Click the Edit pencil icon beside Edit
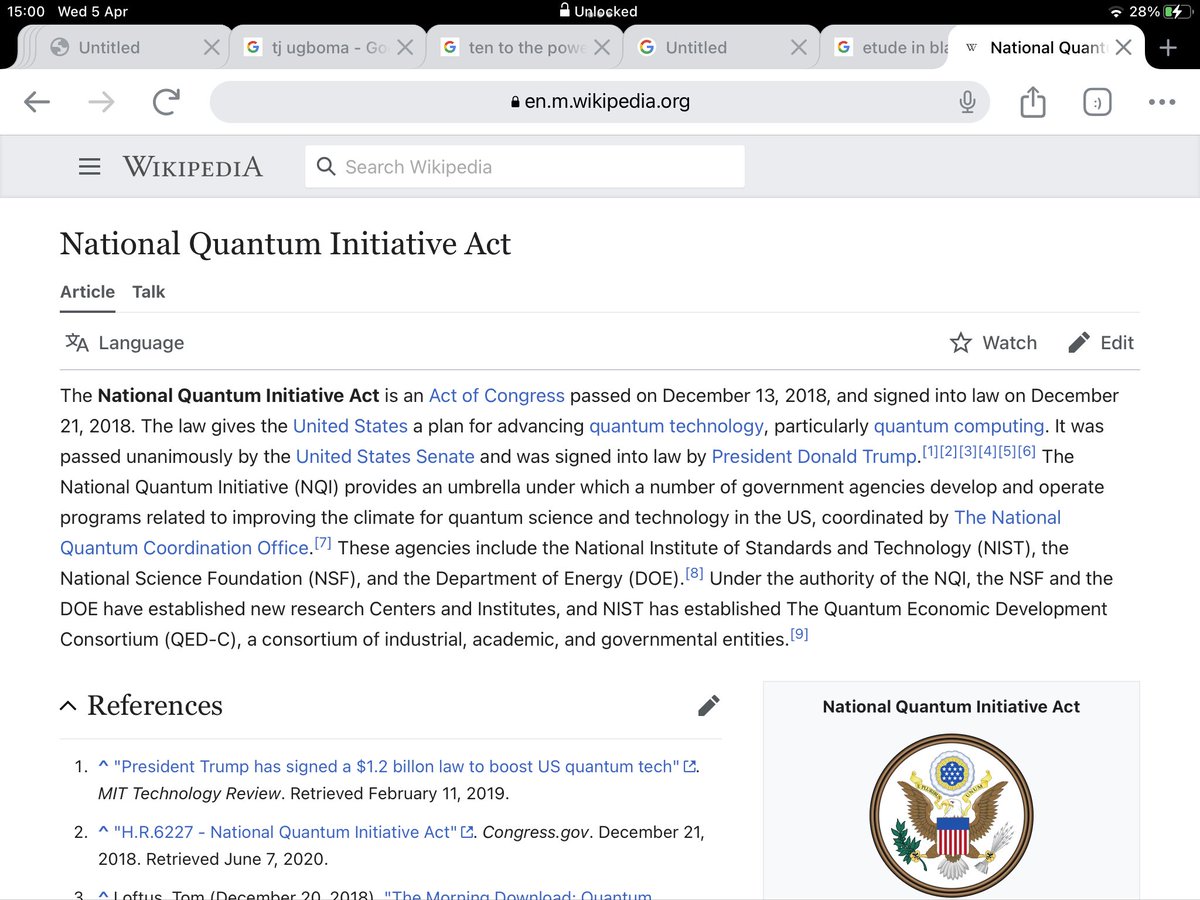The image size is (1200, 900). point(1079,343)
